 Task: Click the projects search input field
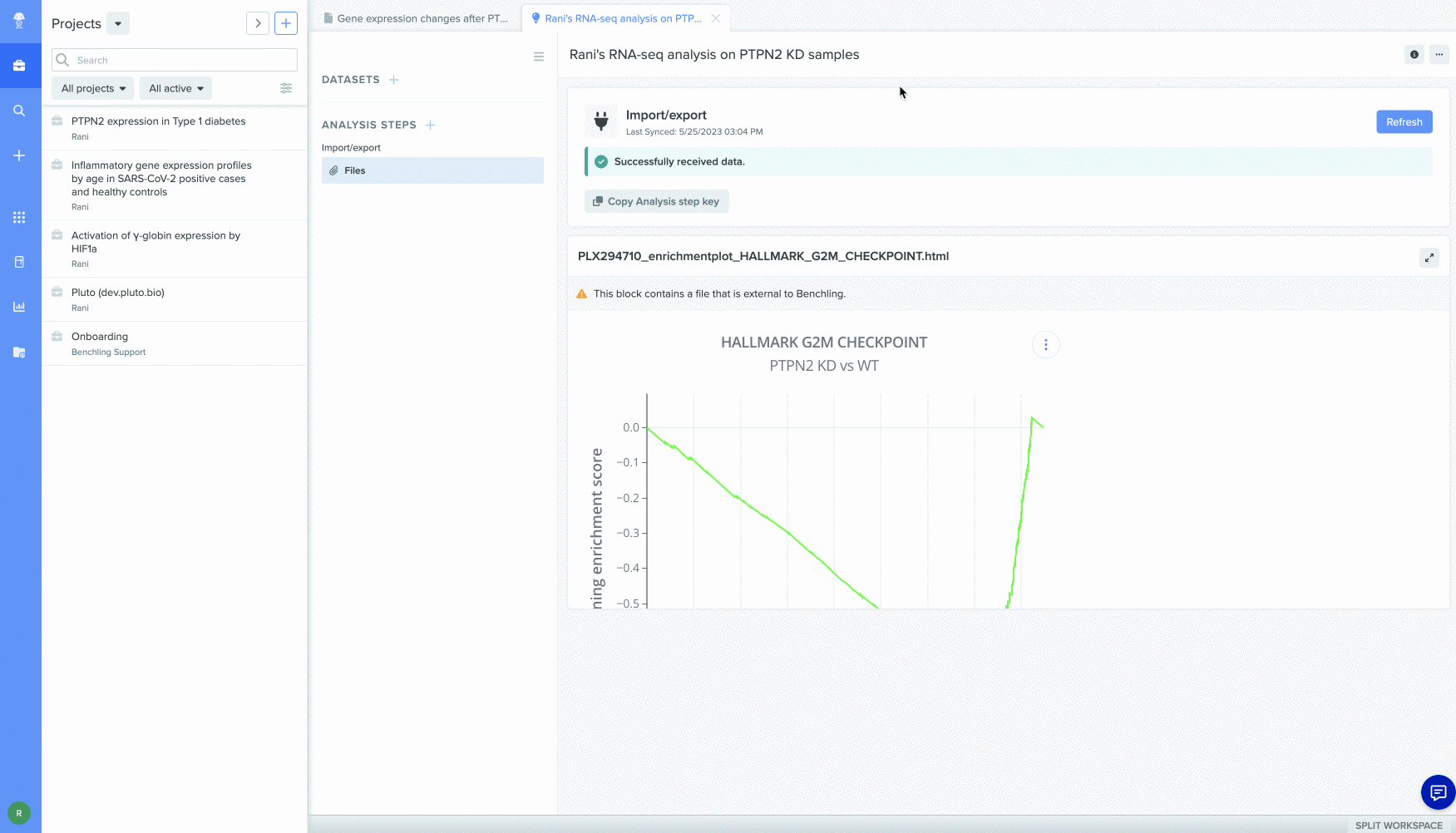pyautogui.click(x=183, y=60)
